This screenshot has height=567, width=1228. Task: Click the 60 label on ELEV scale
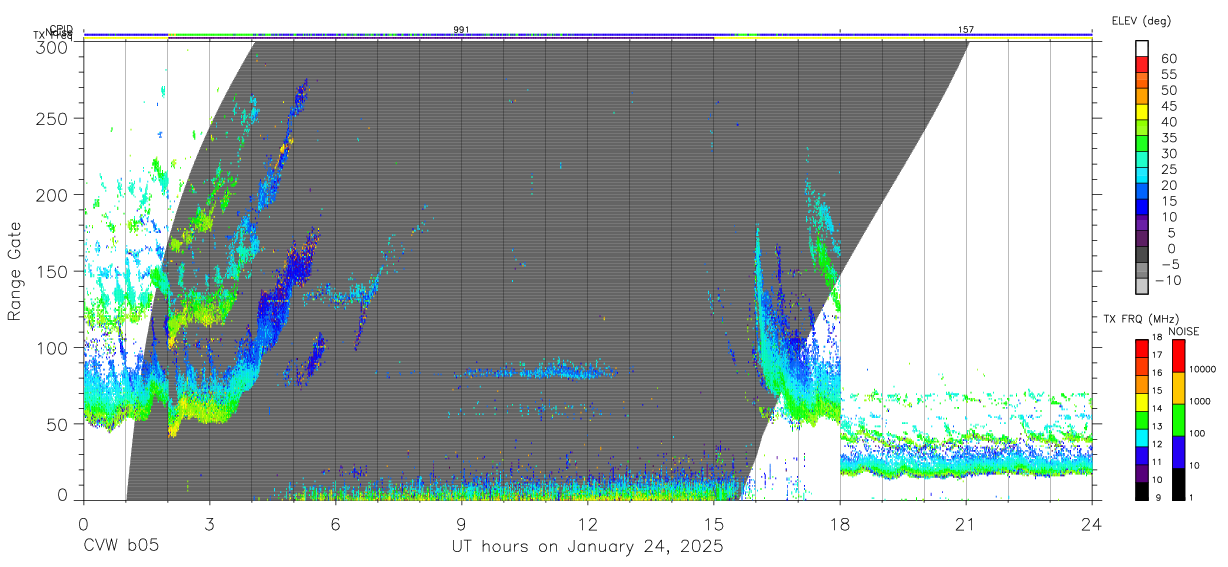point(1168,59)
